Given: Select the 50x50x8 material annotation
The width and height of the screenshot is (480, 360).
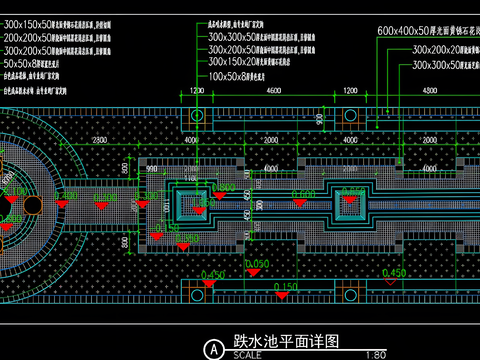Looking at the screenshot, I should point(31,64).
